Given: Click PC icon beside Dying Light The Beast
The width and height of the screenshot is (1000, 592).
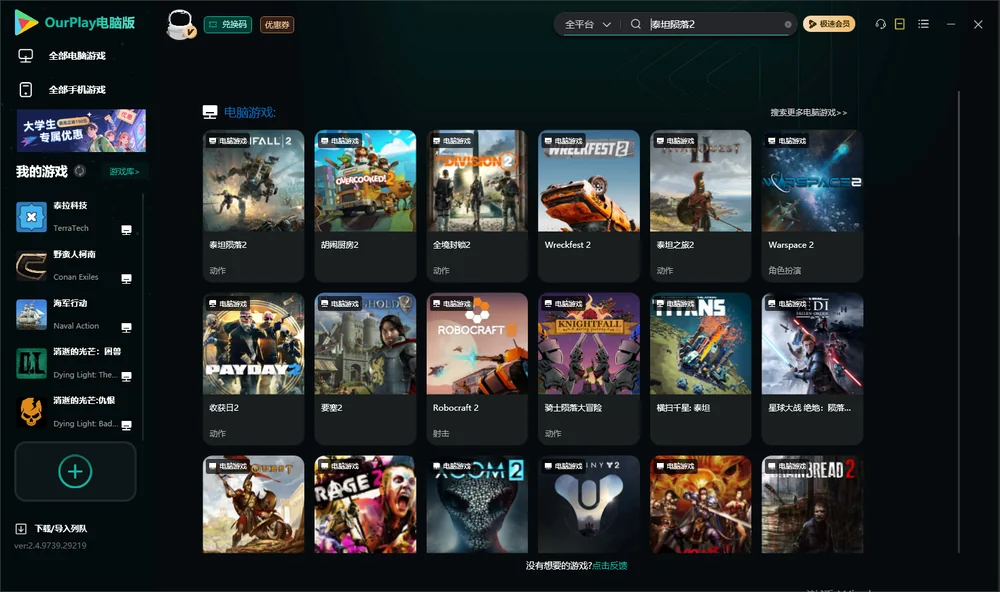Looking at the screenshot, I should point(126,376).
